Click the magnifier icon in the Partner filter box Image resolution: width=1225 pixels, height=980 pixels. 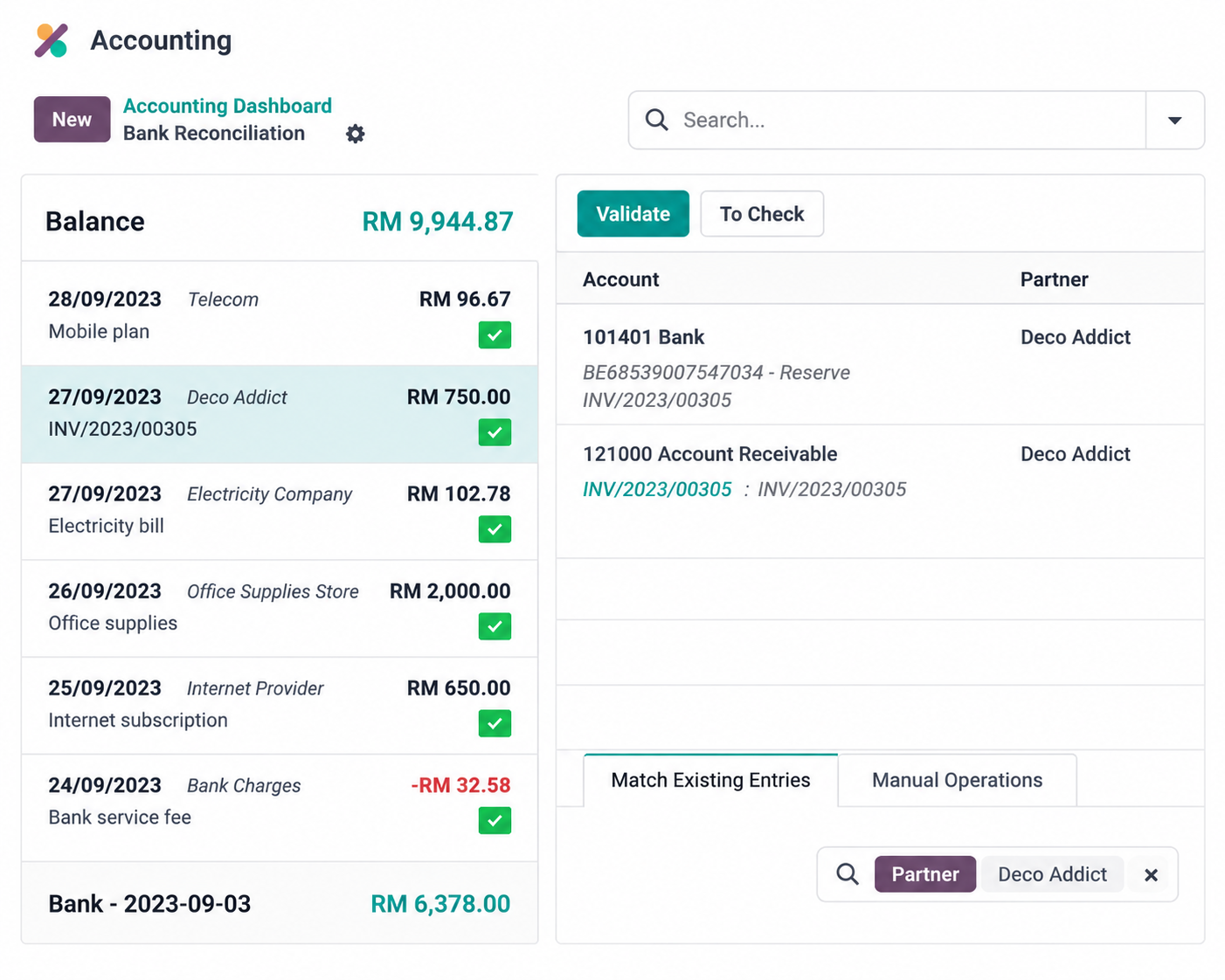tap(847, 874)
